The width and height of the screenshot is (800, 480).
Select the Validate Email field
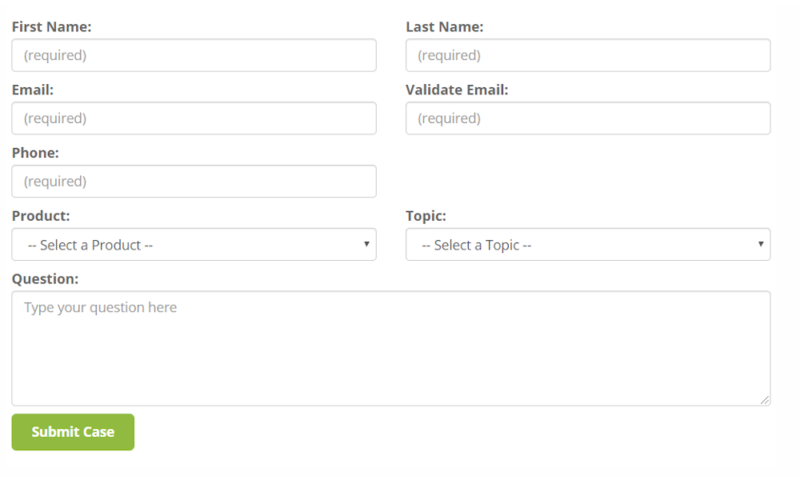tap(588, 118)
